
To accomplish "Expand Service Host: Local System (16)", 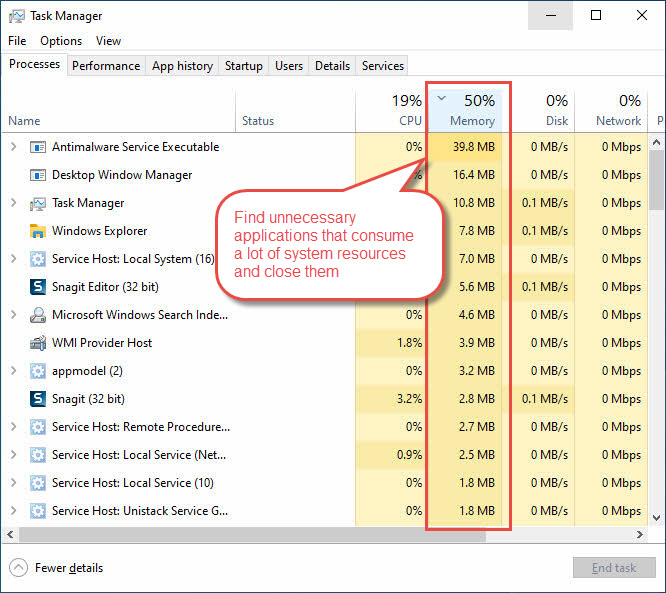I will pos(13,259).
